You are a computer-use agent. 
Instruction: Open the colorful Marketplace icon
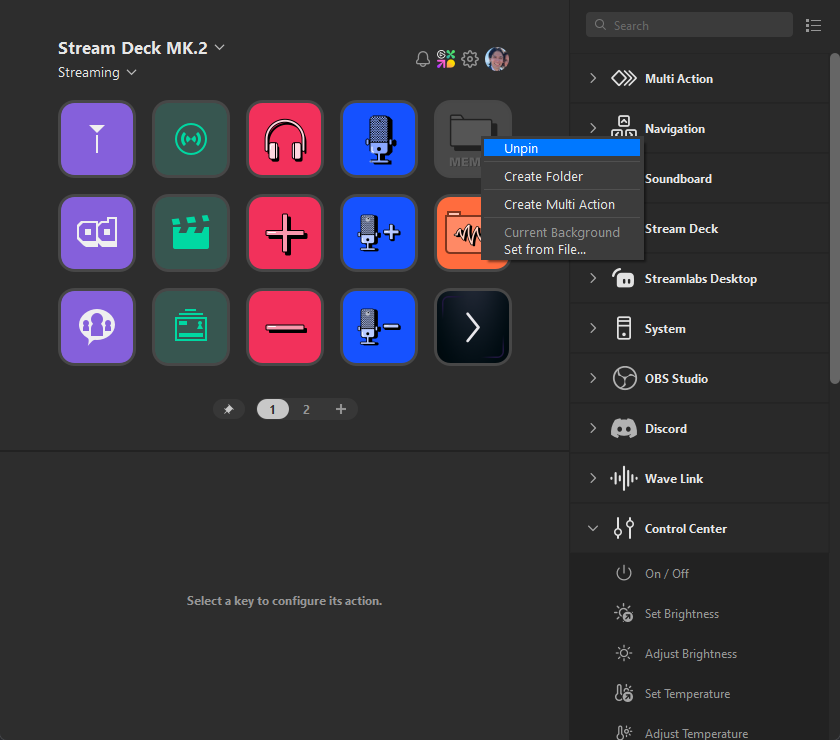446,59
